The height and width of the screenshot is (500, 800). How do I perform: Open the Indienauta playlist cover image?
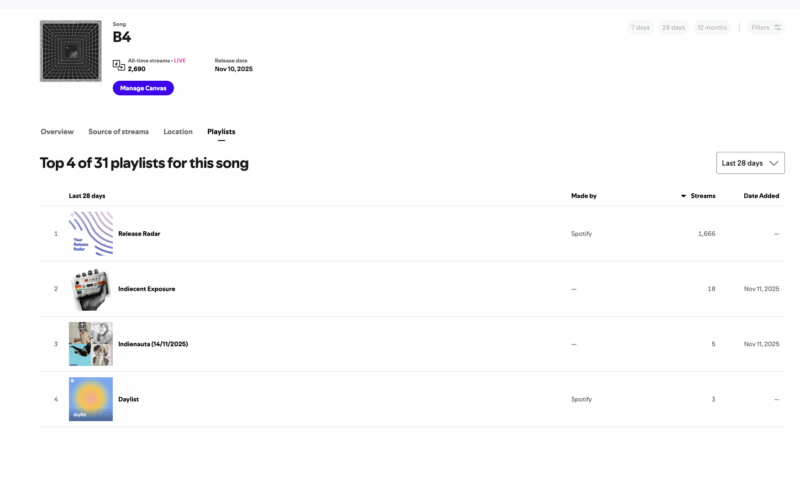coord(90,344)
